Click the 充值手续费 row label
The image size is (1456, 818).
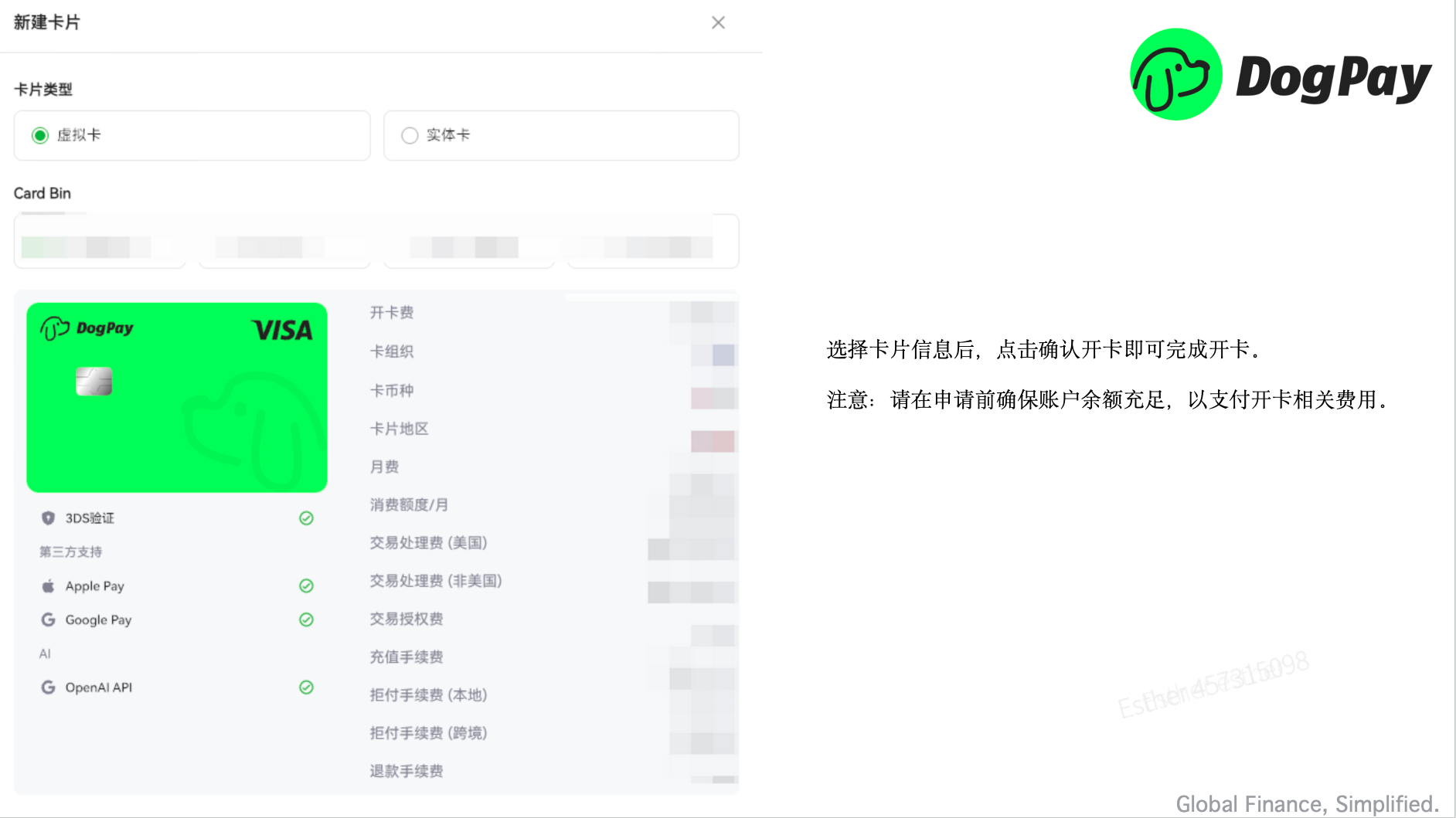(x=407, y=657)
